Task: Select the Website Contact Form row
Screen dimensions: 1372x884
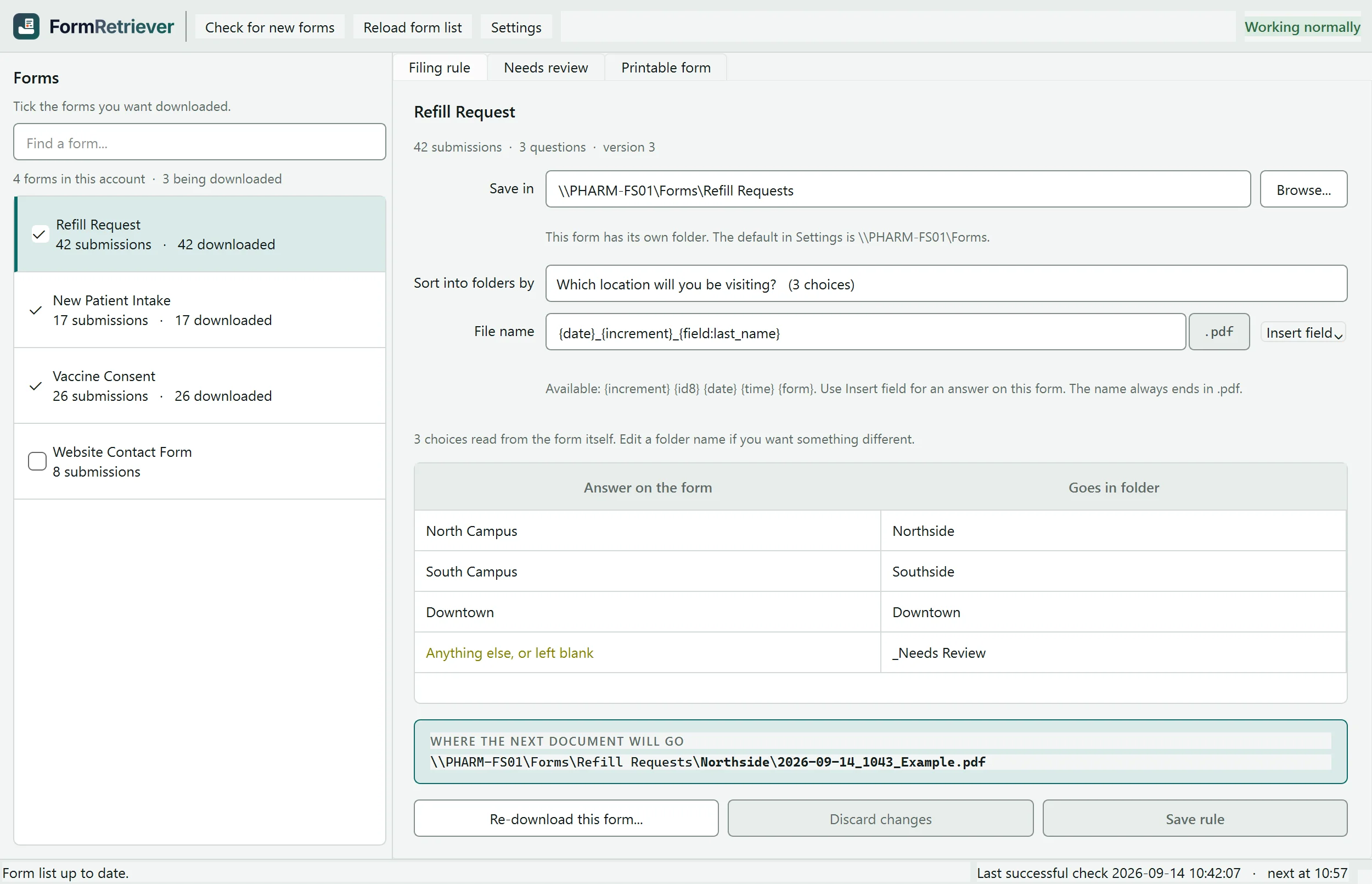Action: [200, 462]
